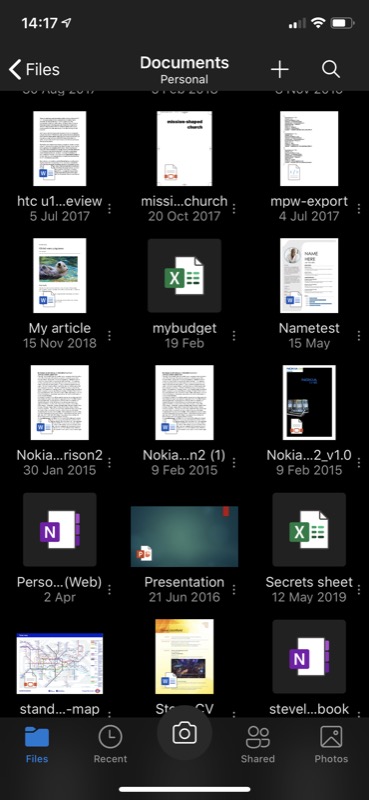Tap the '21 Jun 2016' date
The height and width of the screenshot is (800, 369).
coord(184,597)
